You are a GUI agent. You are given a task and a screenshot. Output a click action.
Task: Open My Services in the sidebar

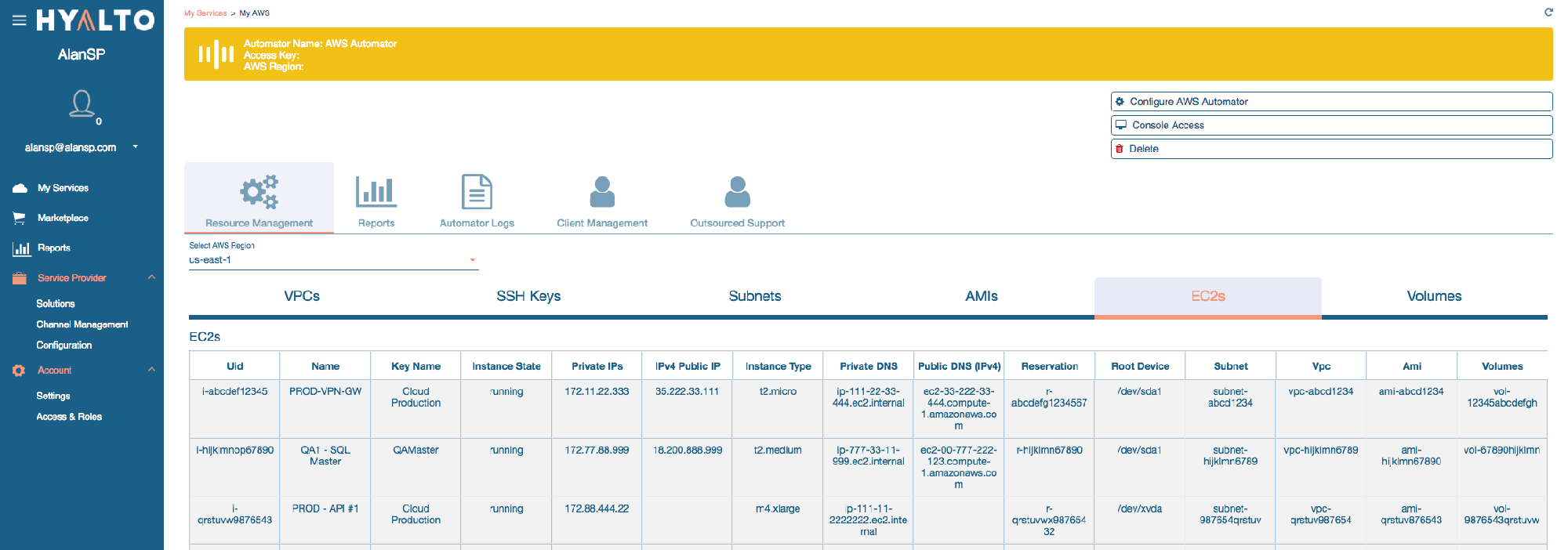pyautogui.click(x=63, y=188)
